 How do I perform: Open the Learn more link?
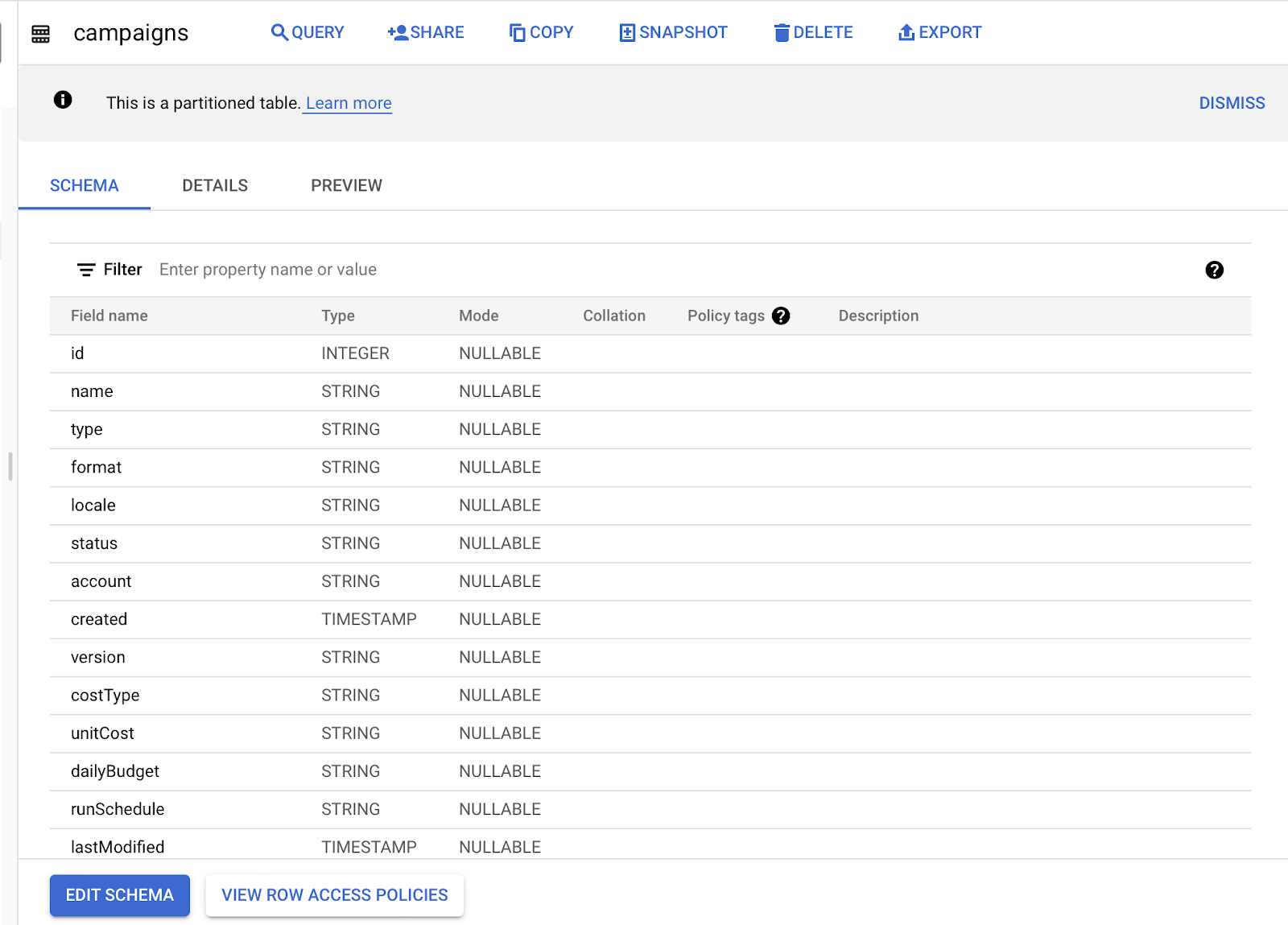[347, 102]
